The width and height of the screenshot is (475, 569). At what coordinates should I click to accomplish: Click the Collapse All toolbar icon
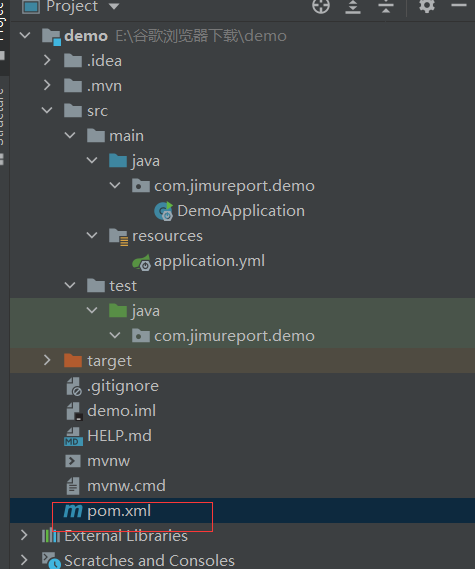[386, 6]
